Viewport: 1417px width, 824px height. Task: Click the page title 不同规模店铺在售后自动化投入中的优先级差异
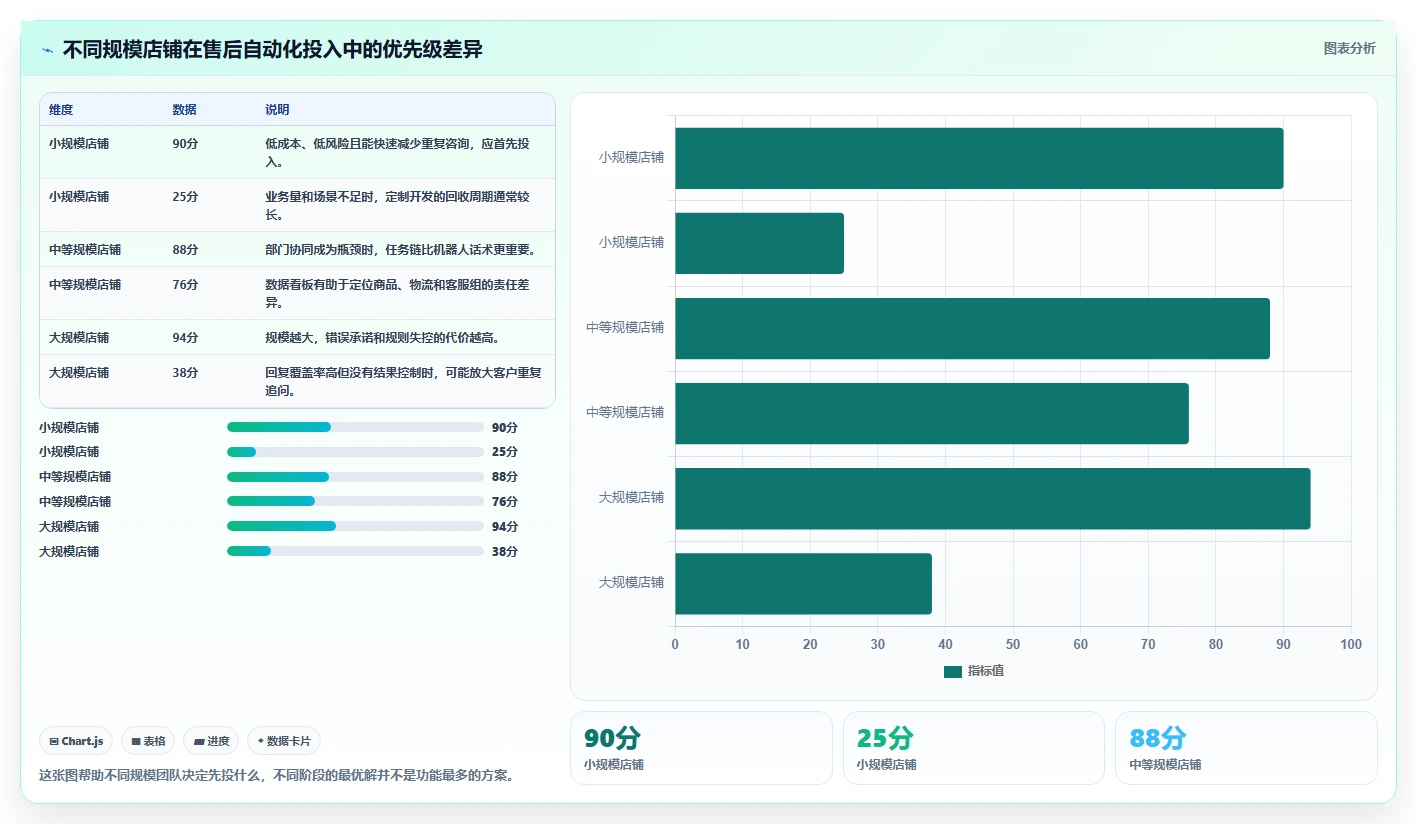(273, 49)
